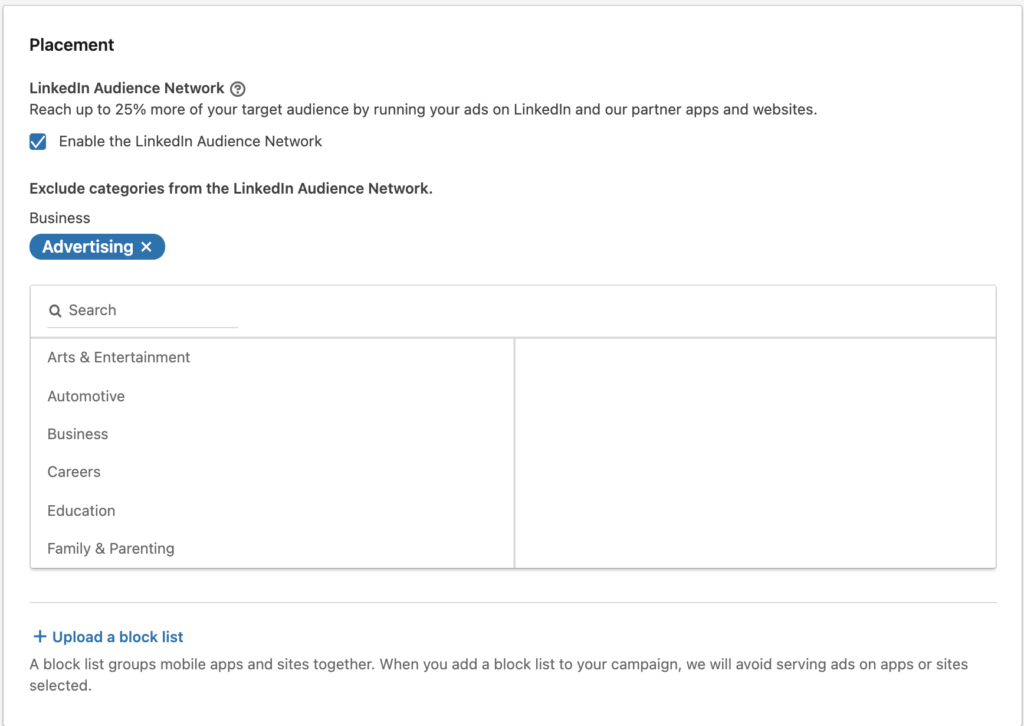Click the empty subcategory pane on the right
1024x726 pixels.
pos(755,453)
